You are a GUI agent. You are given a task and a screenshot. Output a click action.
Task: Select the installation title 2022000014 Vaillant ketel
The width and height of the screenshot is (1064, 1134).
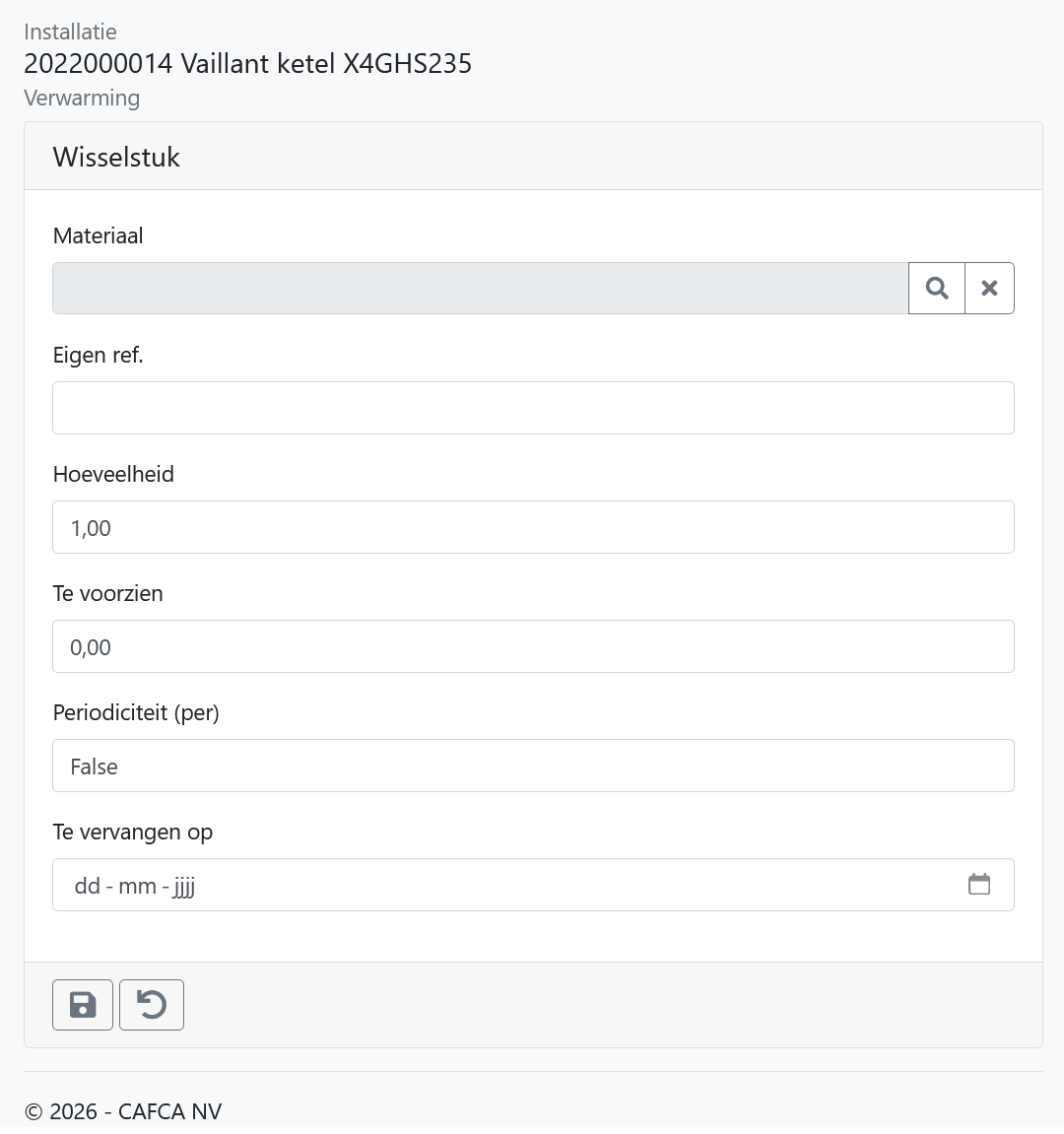247,64
